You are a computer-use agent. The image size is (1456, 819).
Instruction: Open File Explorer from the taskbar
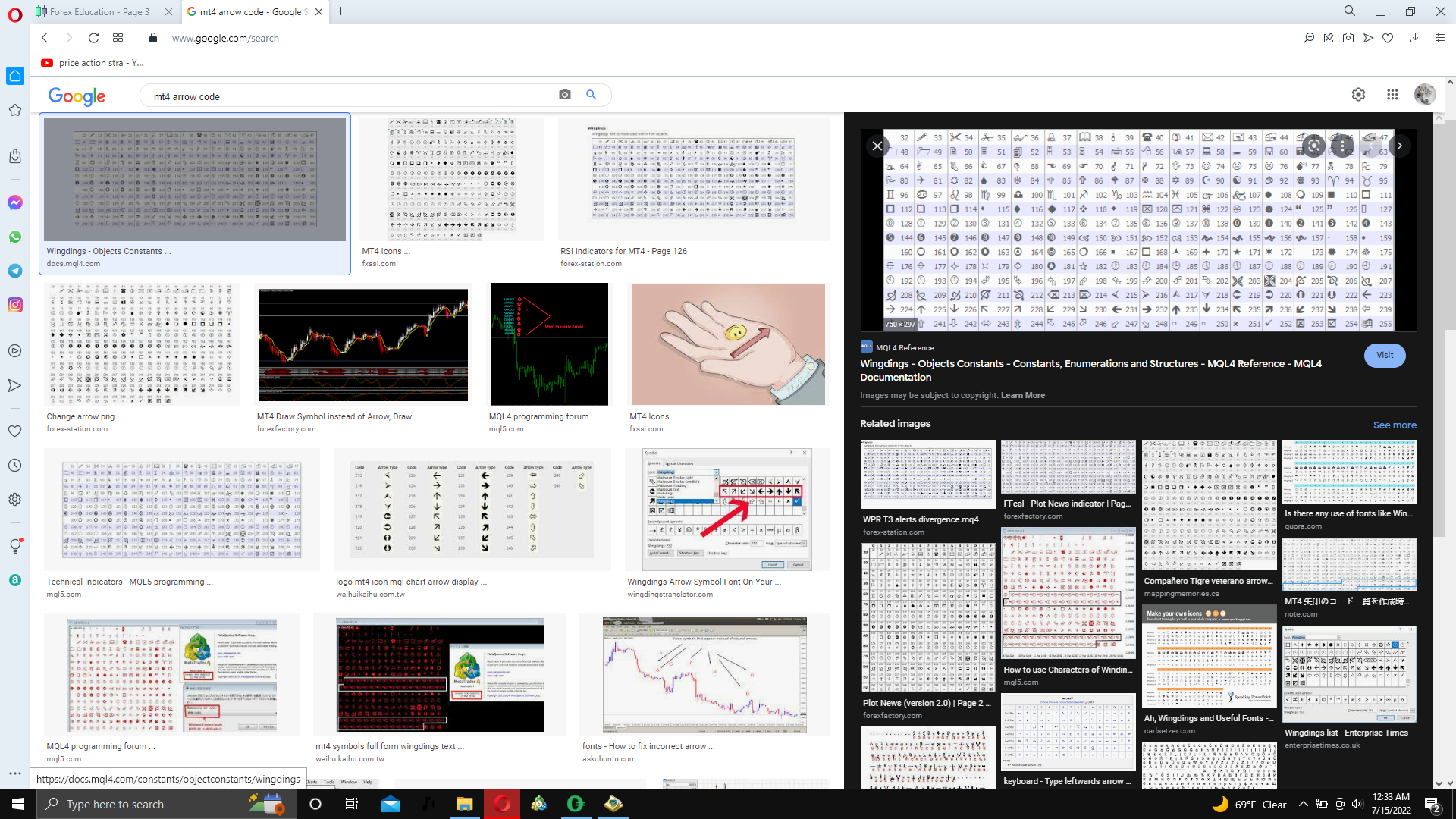click(x=464, y=804)
